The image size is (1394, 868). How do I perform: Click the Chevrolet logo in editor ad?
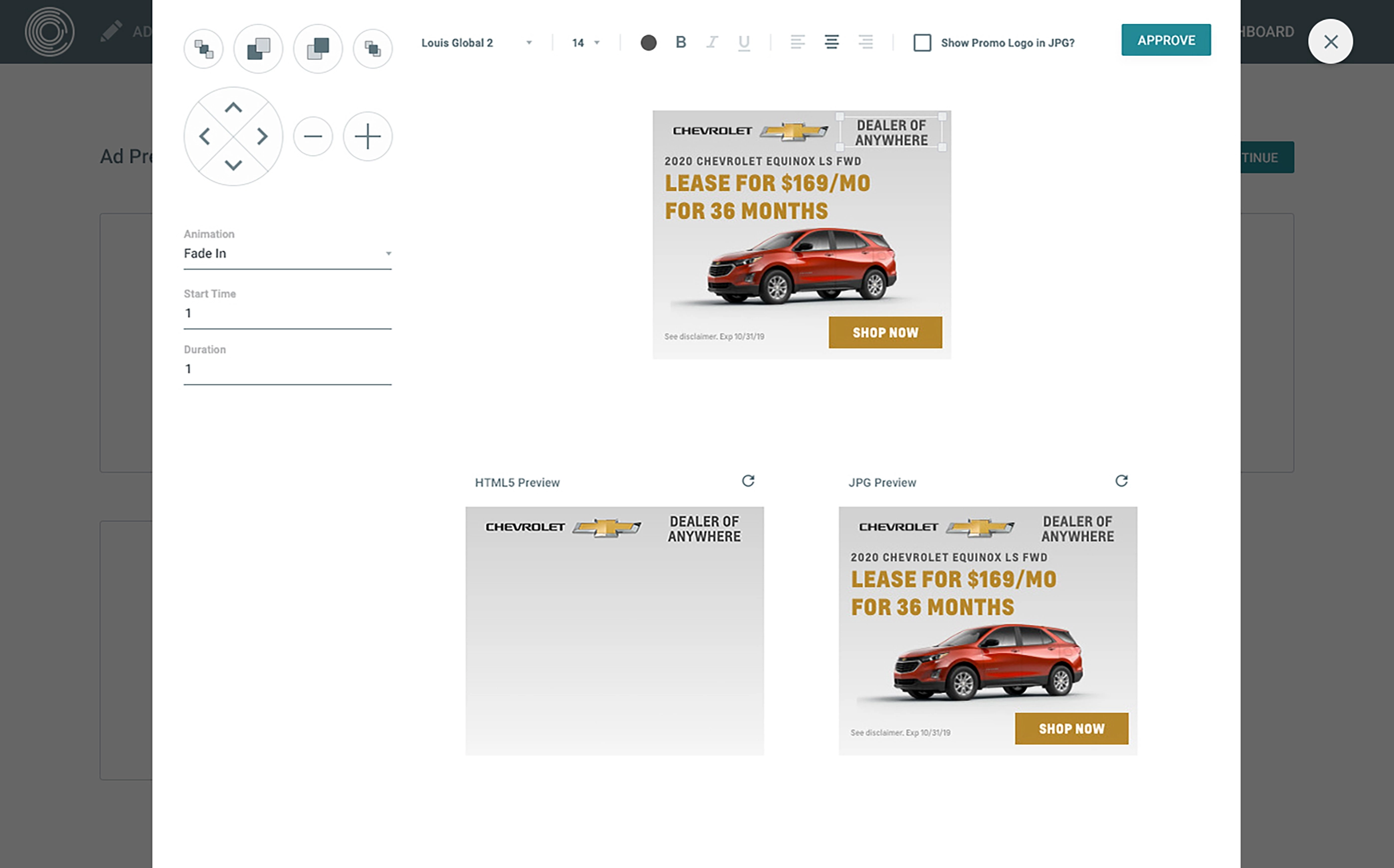pos(750,131)
